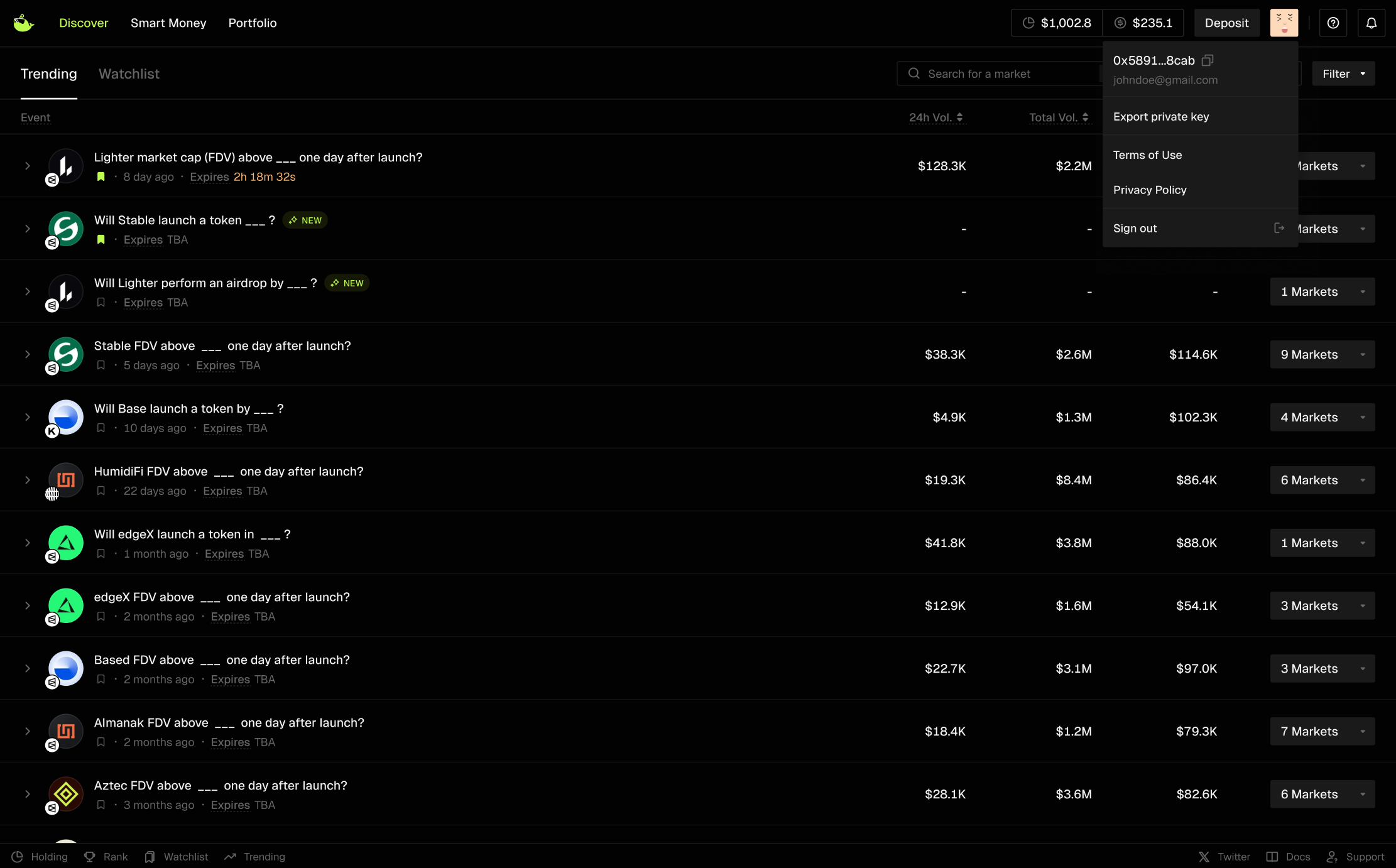Click the user avatar in the header
The height and width of the screenshot is (868, 1396).
[x=1284, y=23]
